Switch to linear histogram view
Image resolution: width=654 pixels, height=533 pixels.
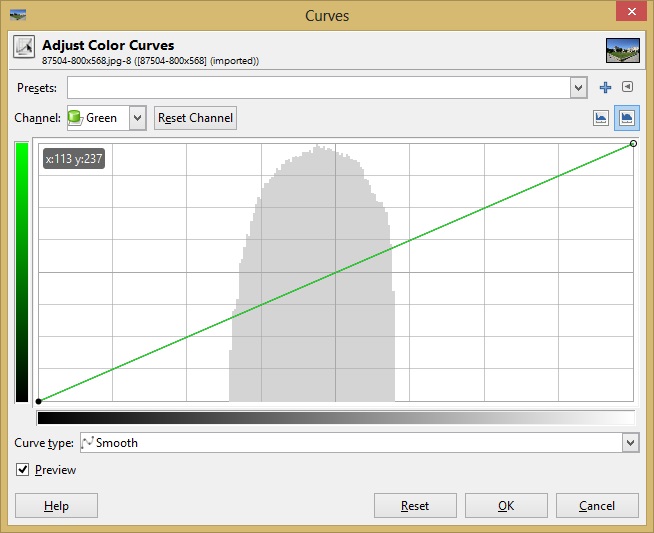[x=601, y=118]
